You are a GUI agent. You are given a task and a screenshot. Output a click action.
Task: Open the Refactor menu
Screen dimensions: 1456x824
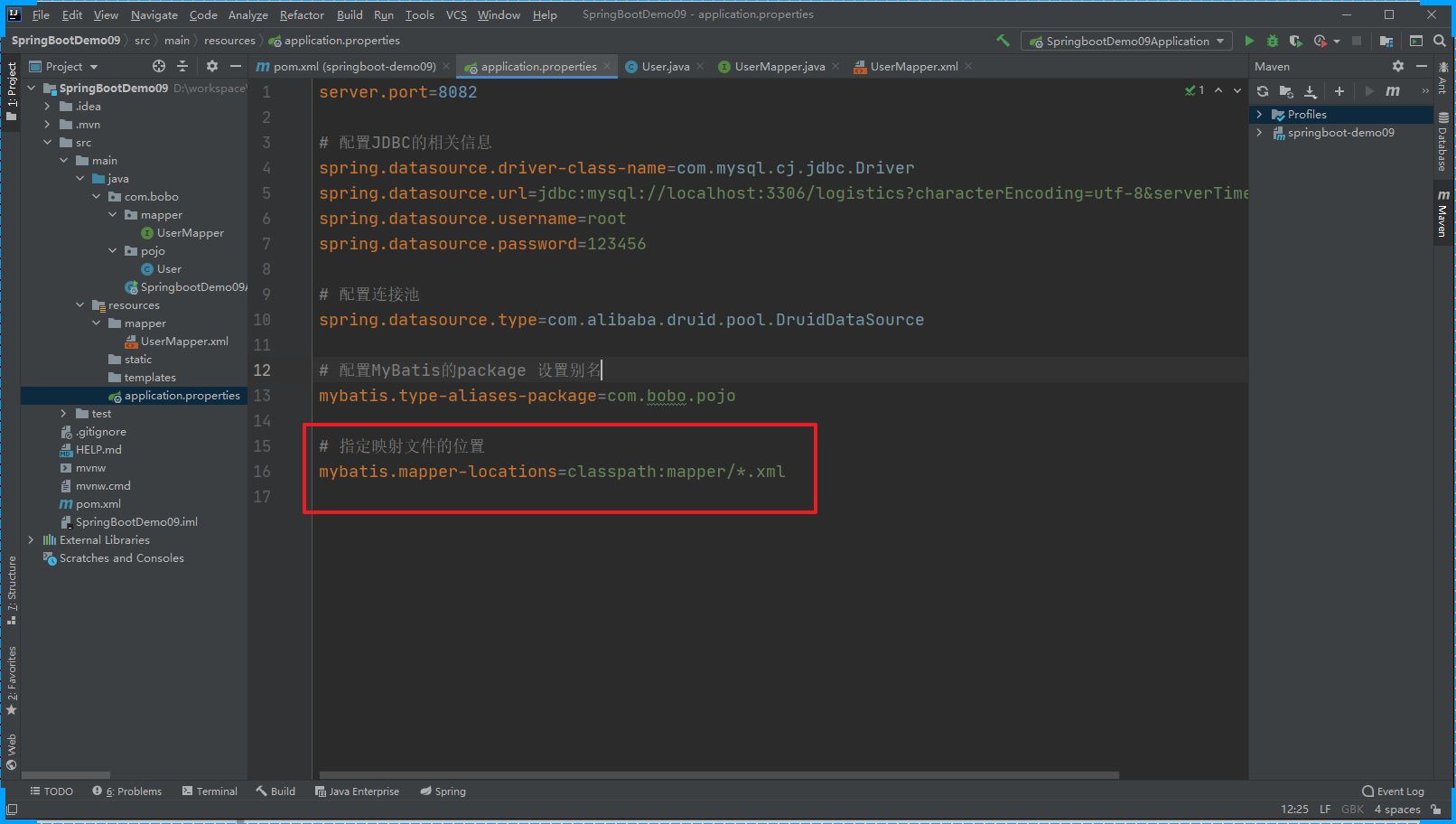302,14
